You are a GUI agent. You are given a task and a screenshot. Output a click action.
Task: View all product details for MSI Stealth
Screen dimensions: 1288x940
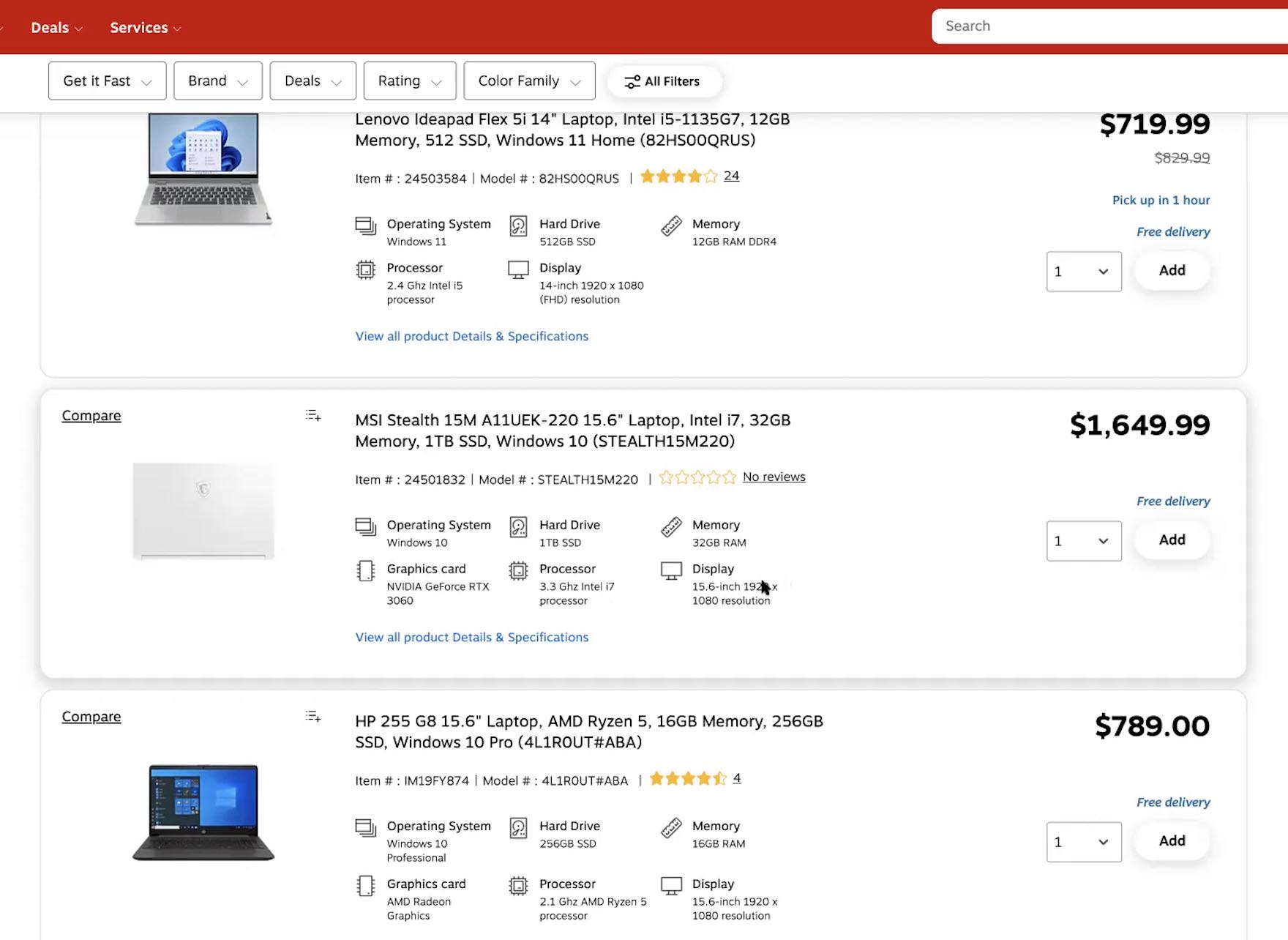click(x=471, y=638)
